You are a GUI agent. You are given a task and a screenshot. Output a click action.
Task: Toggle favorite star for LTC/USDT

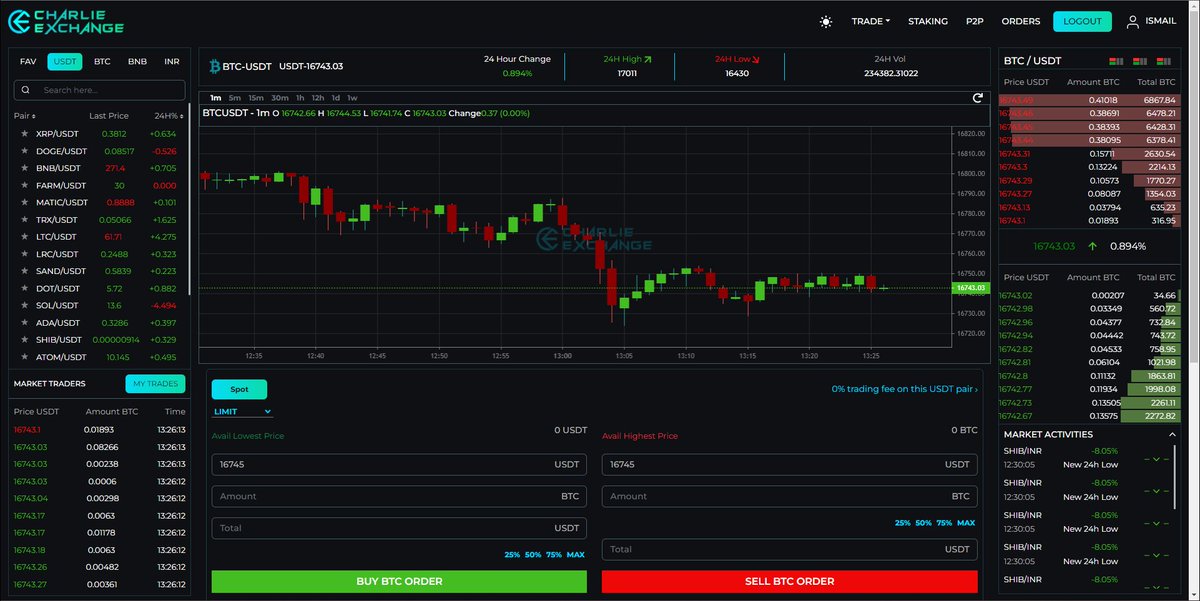tap(25, 237)
